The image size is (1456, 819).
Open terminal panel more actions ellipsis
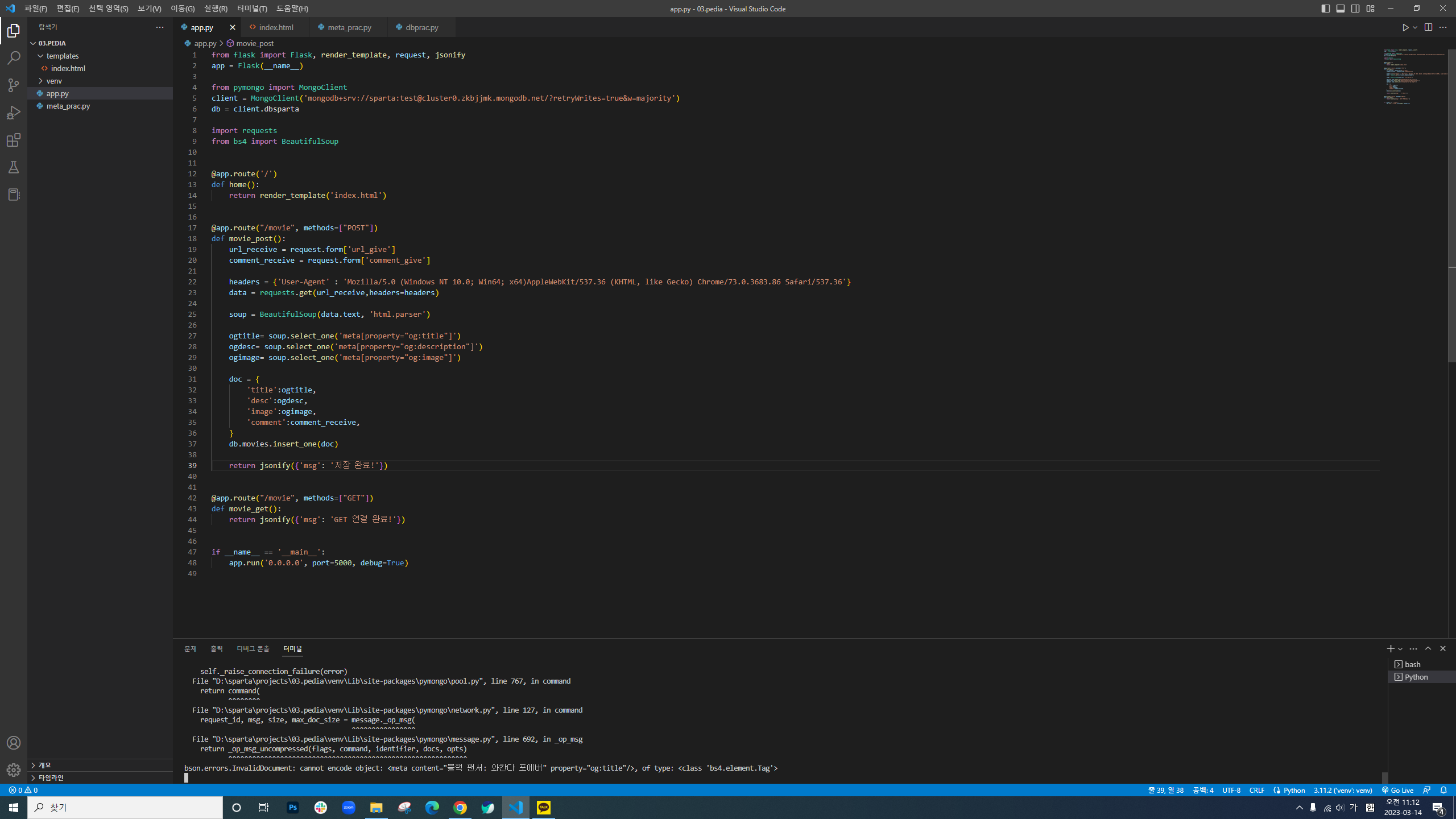pos(1413,648)
